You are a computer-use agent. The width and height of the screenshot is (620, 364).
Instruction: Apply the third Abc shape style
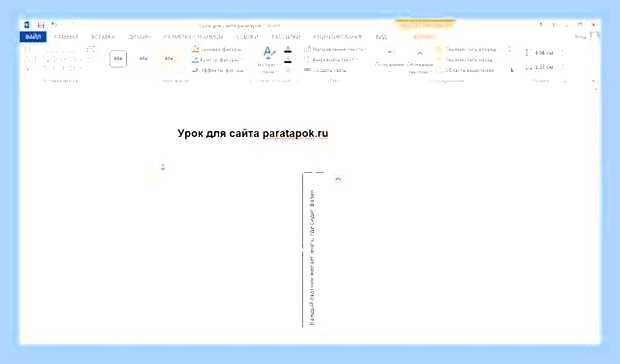tap(169, 58)
